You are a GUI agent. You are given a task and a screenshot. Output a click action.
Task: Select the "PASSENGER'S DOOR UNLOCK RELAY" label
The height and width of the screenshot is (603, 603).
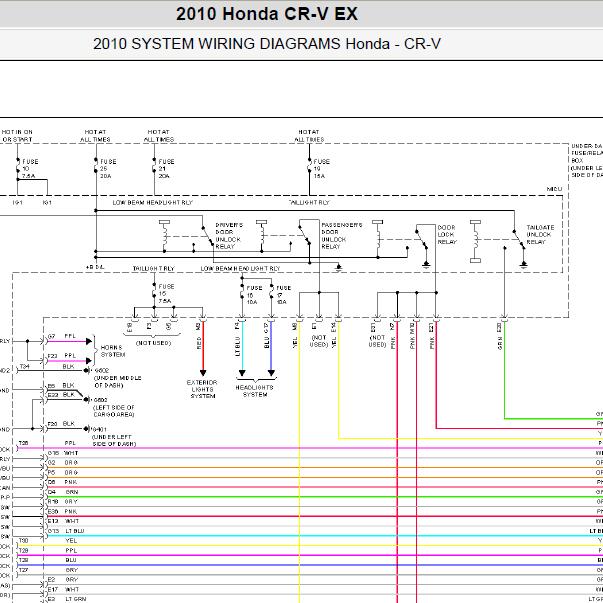341,236
